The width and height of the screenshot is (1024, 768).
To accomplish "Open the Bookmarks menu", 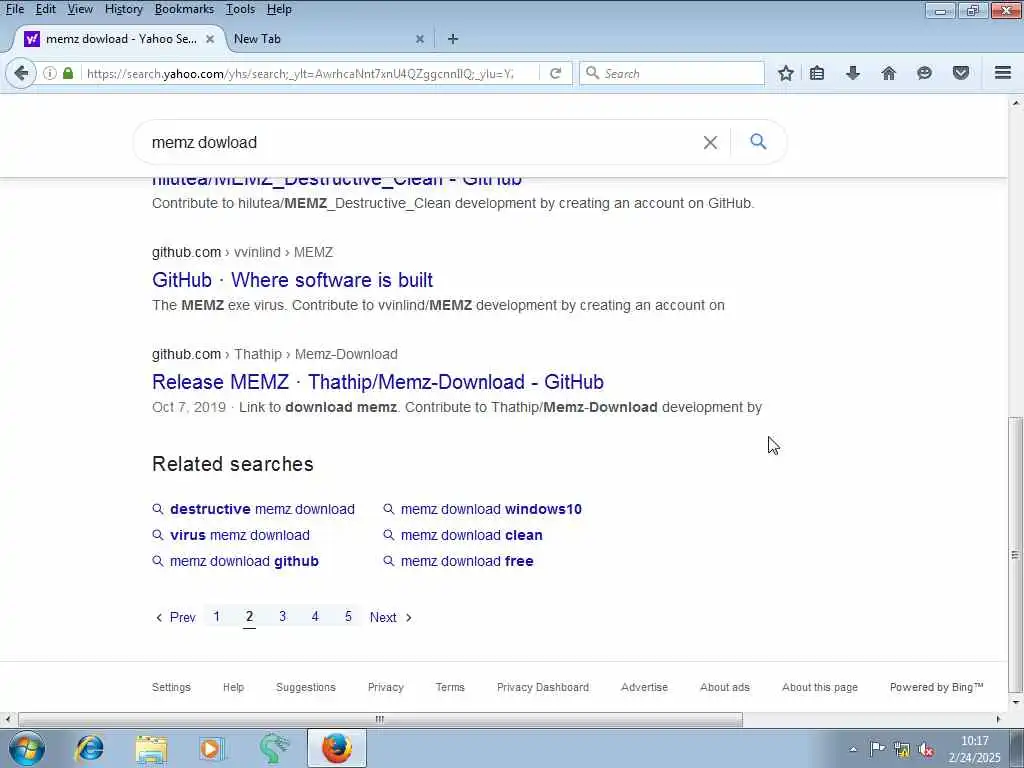I will [184, 9].
